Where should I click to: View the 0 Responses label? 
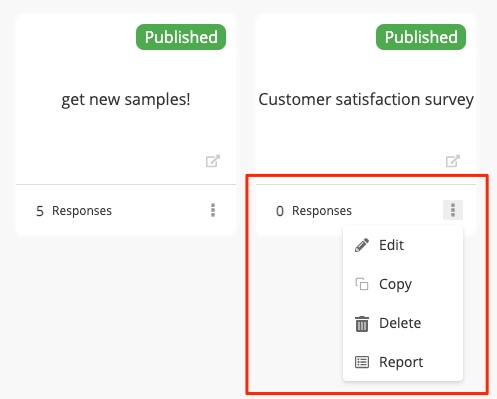[x=314, y=211]
